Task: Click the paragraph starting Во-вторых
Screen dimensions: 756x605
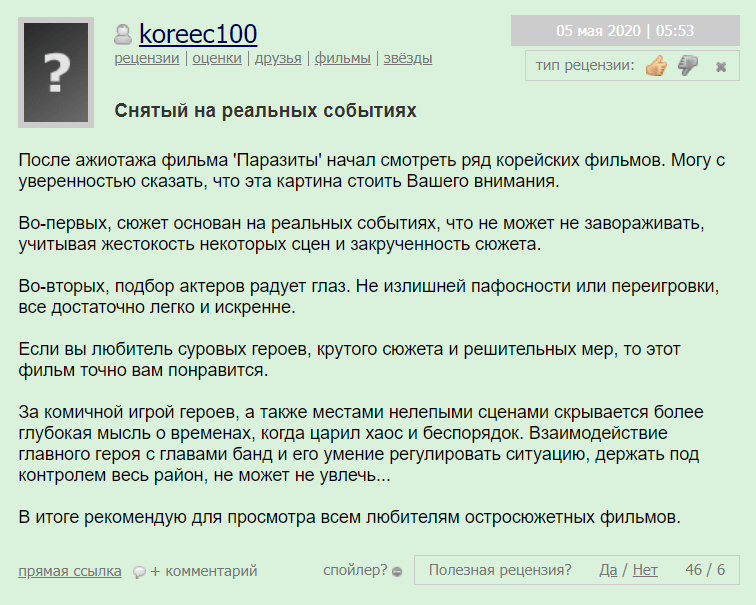Action: pos(369,296)
